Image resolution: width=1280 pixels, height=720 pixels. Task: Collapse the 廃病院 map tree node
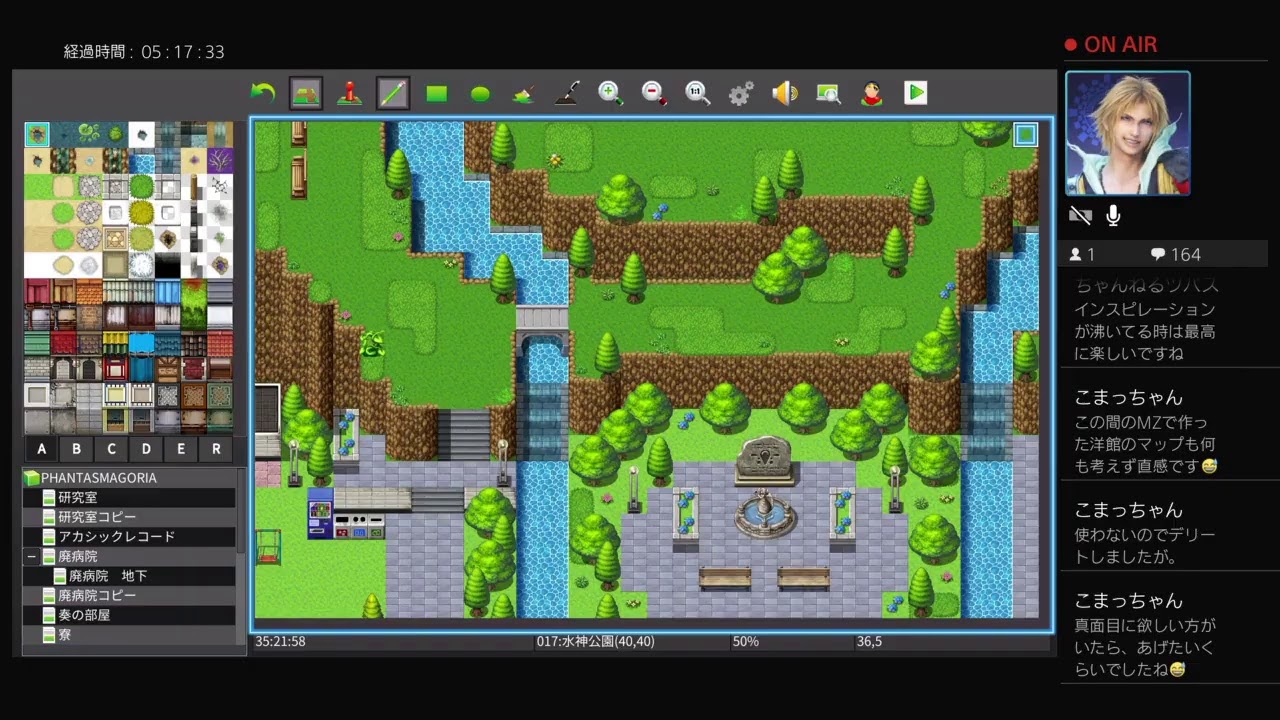click(32, 556)
